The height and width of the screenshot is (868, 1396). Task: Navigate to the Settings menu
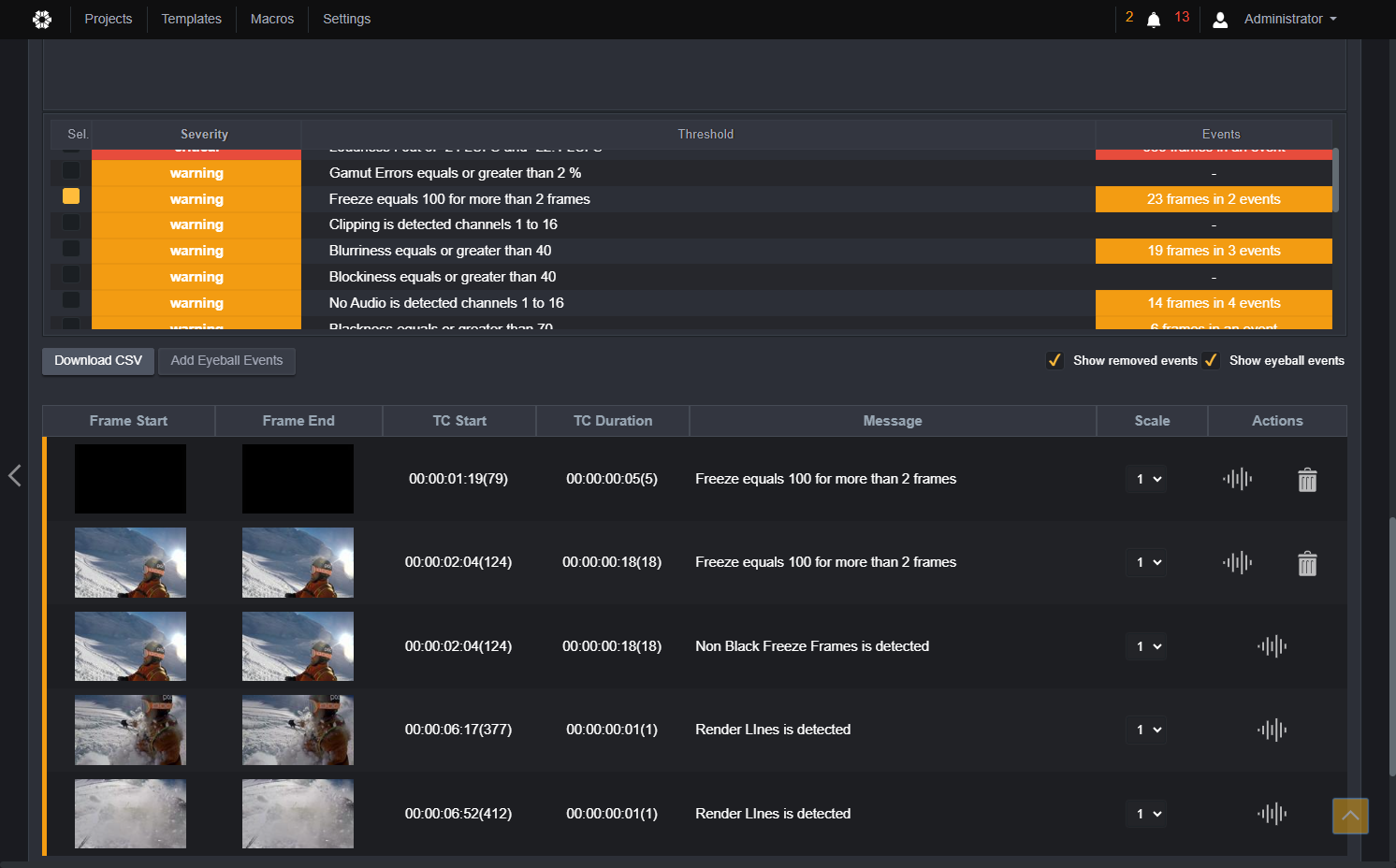tap(347, 19)
